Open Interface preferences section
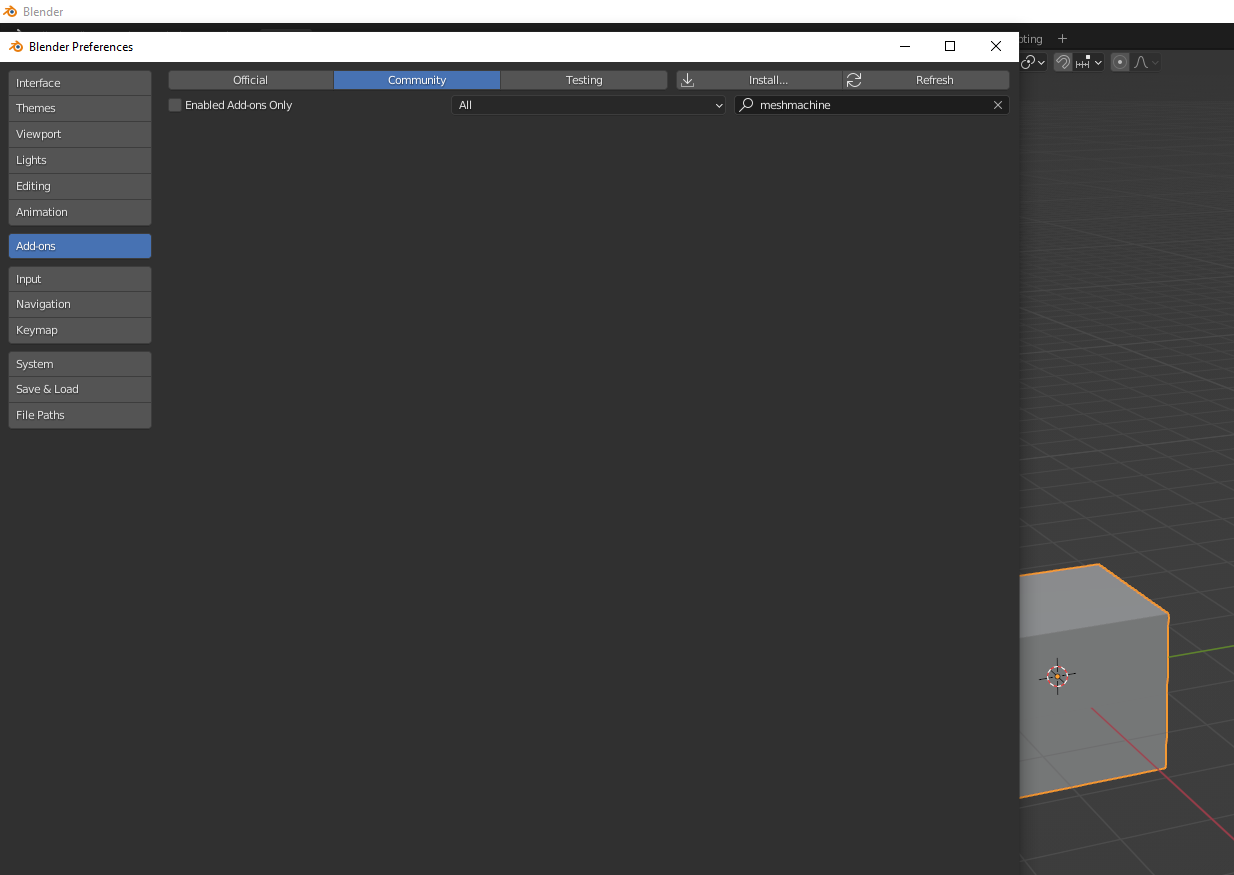 (x=80, y=83)
